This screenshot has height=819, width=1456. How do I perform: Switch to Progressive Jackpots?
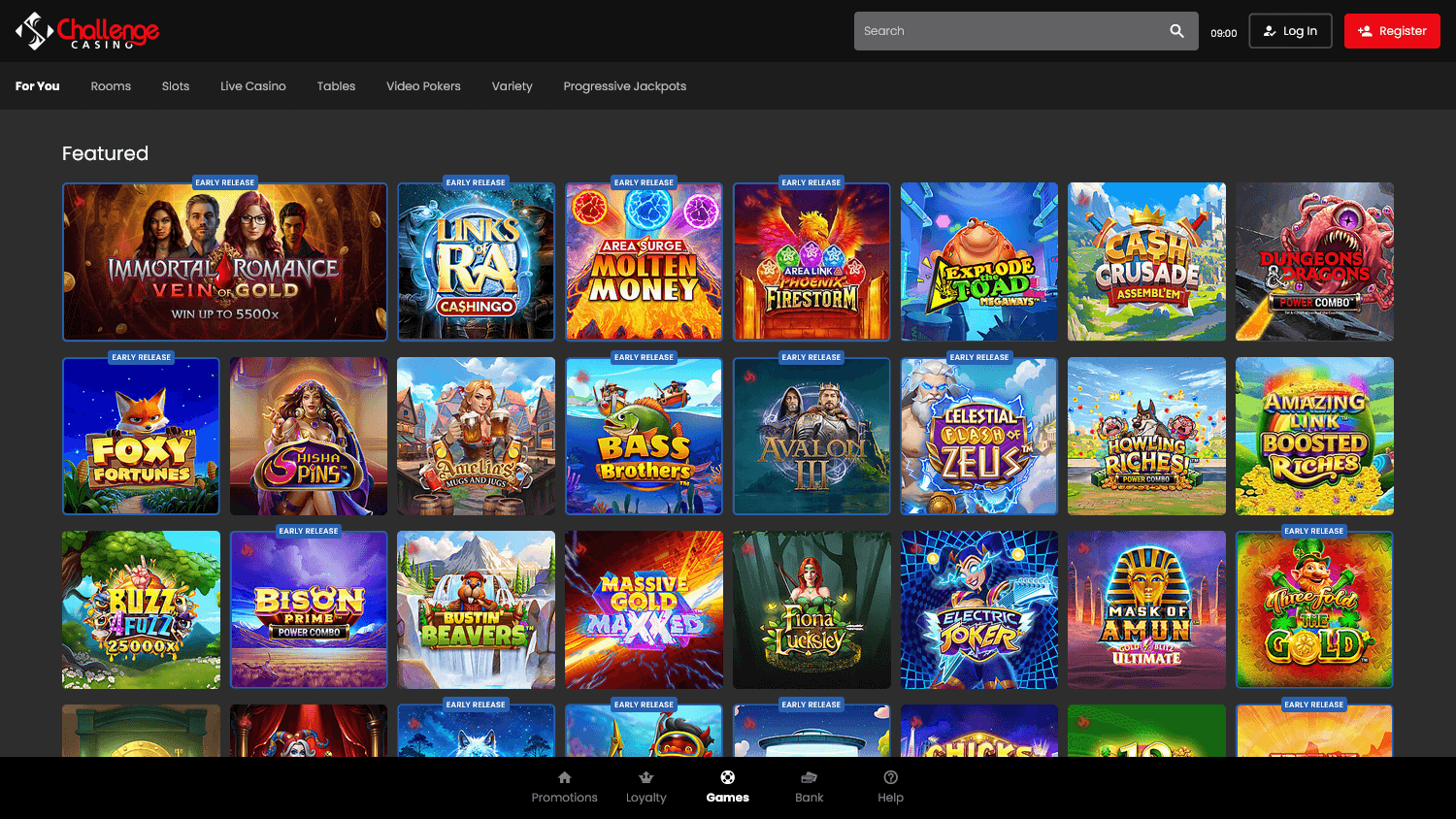624,85
